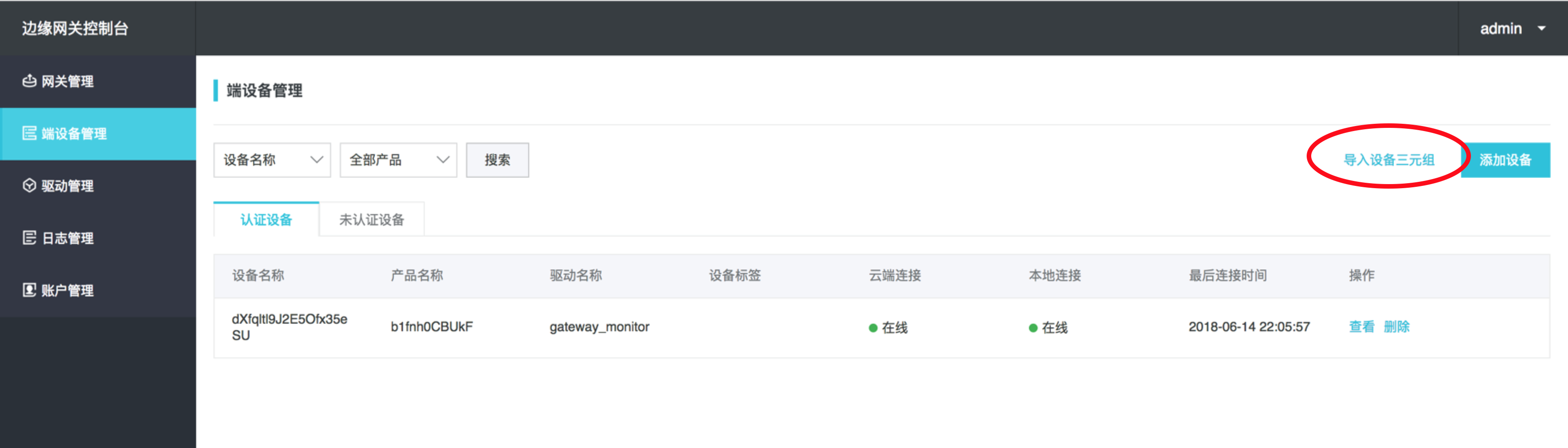Viewport: 1568px width, 448px height.
Task: Expand the admin user dropdown arrow
Action: (x=1541, y=29)
